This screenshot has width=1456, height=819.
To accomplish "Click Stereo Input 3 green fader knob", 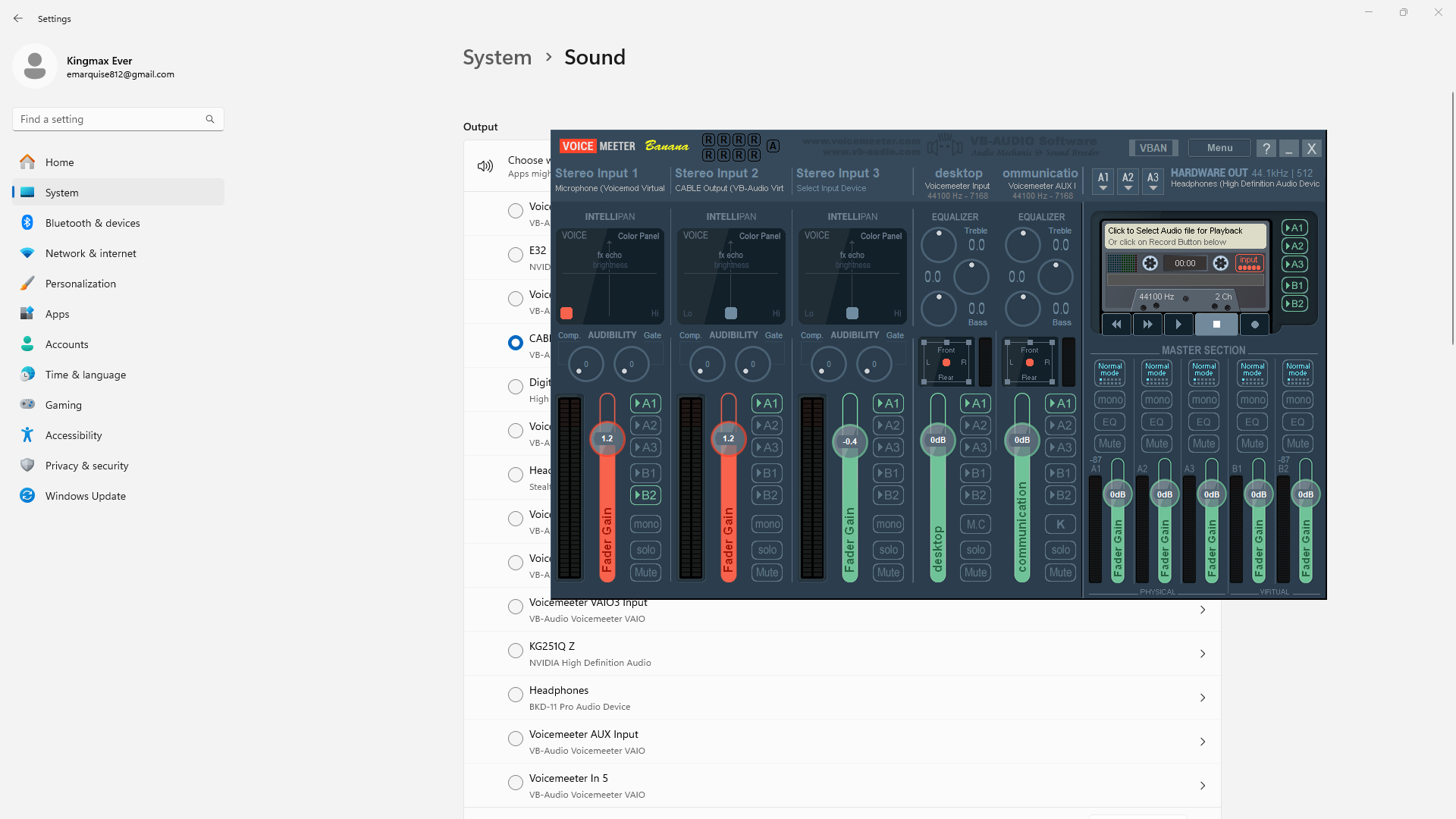I will click(x=849, y=441).
